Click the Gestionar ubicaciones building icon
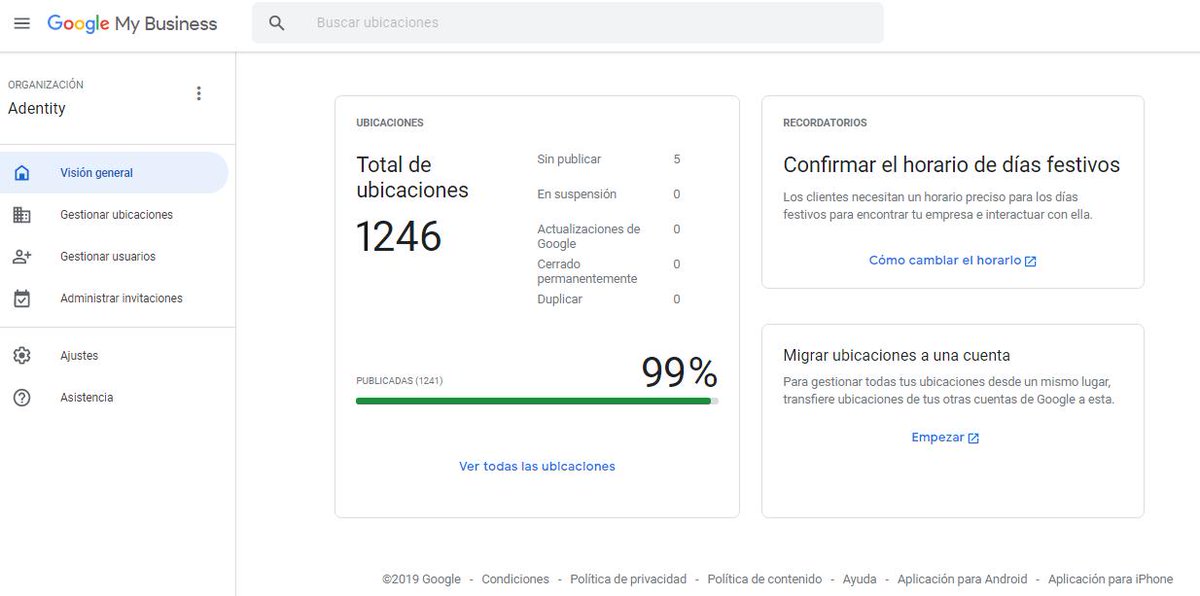The width and height of the screenshot is (1200, 596). 22,215
